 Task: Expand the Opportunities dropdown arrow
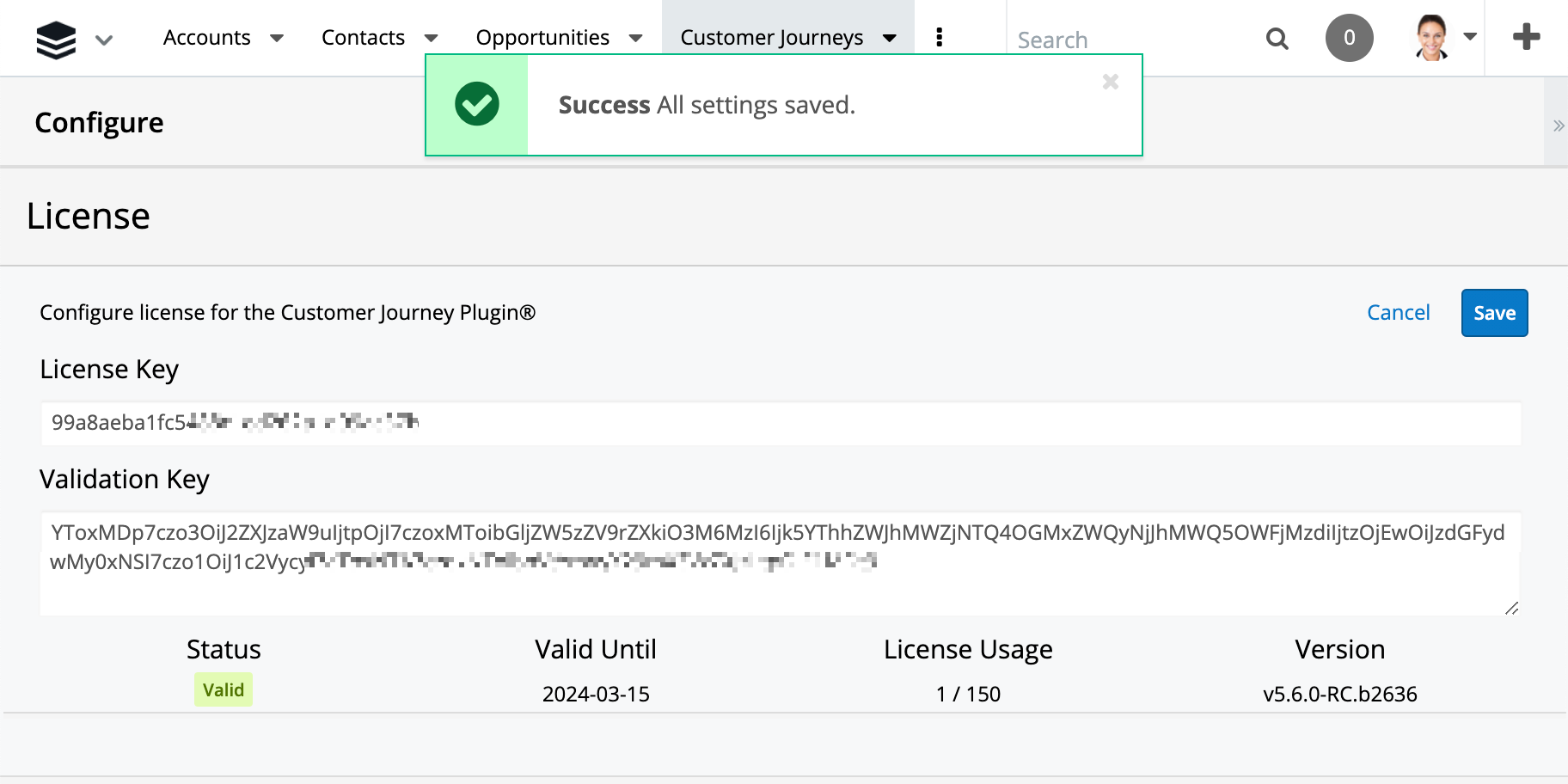tap(636, 38)
